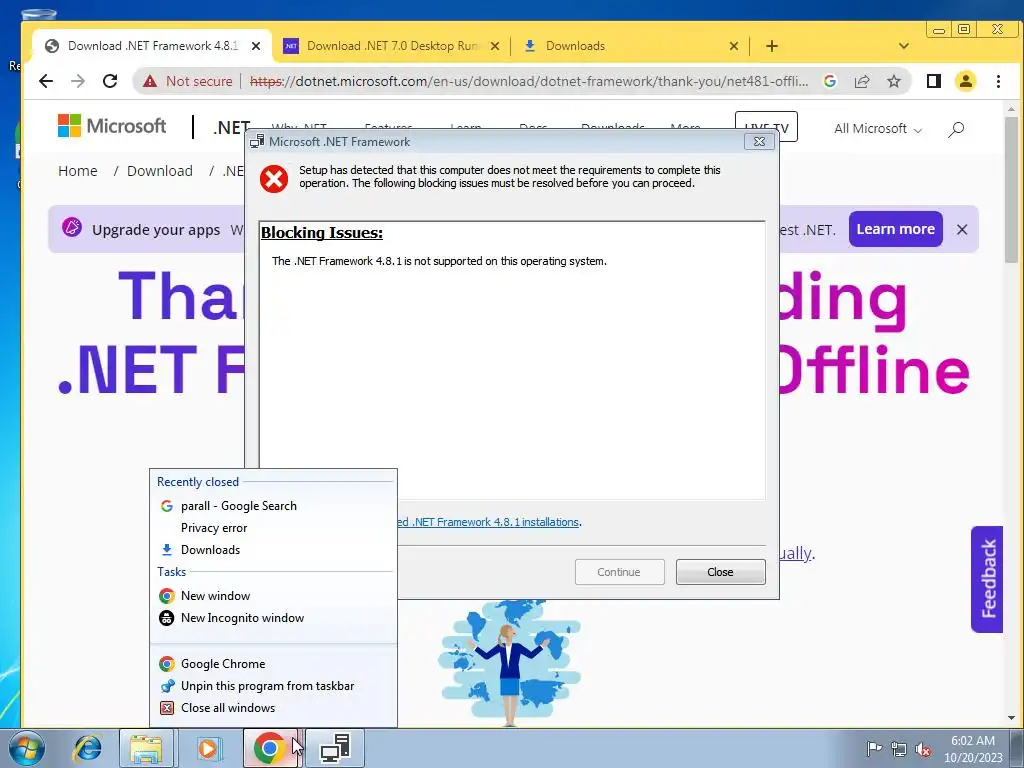Unpin this program from taskbar
The image size is (1024, 768).
273,686
